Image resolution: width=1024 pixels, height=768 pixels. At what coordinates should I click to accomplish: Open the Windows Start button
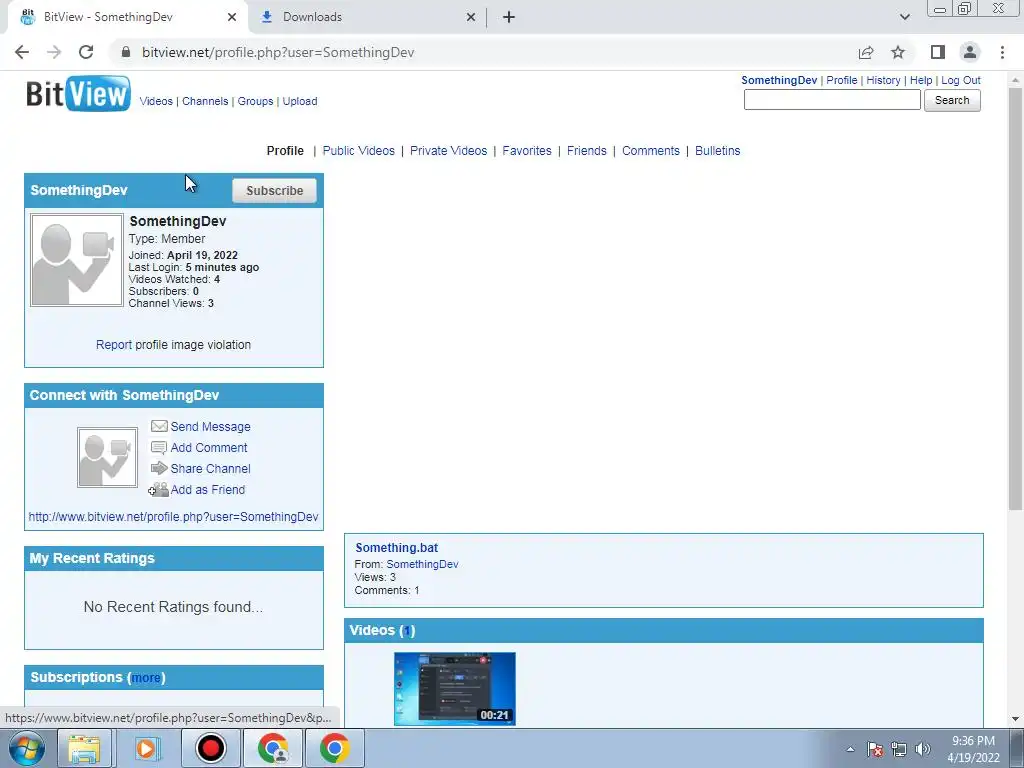tap(26, 748)
